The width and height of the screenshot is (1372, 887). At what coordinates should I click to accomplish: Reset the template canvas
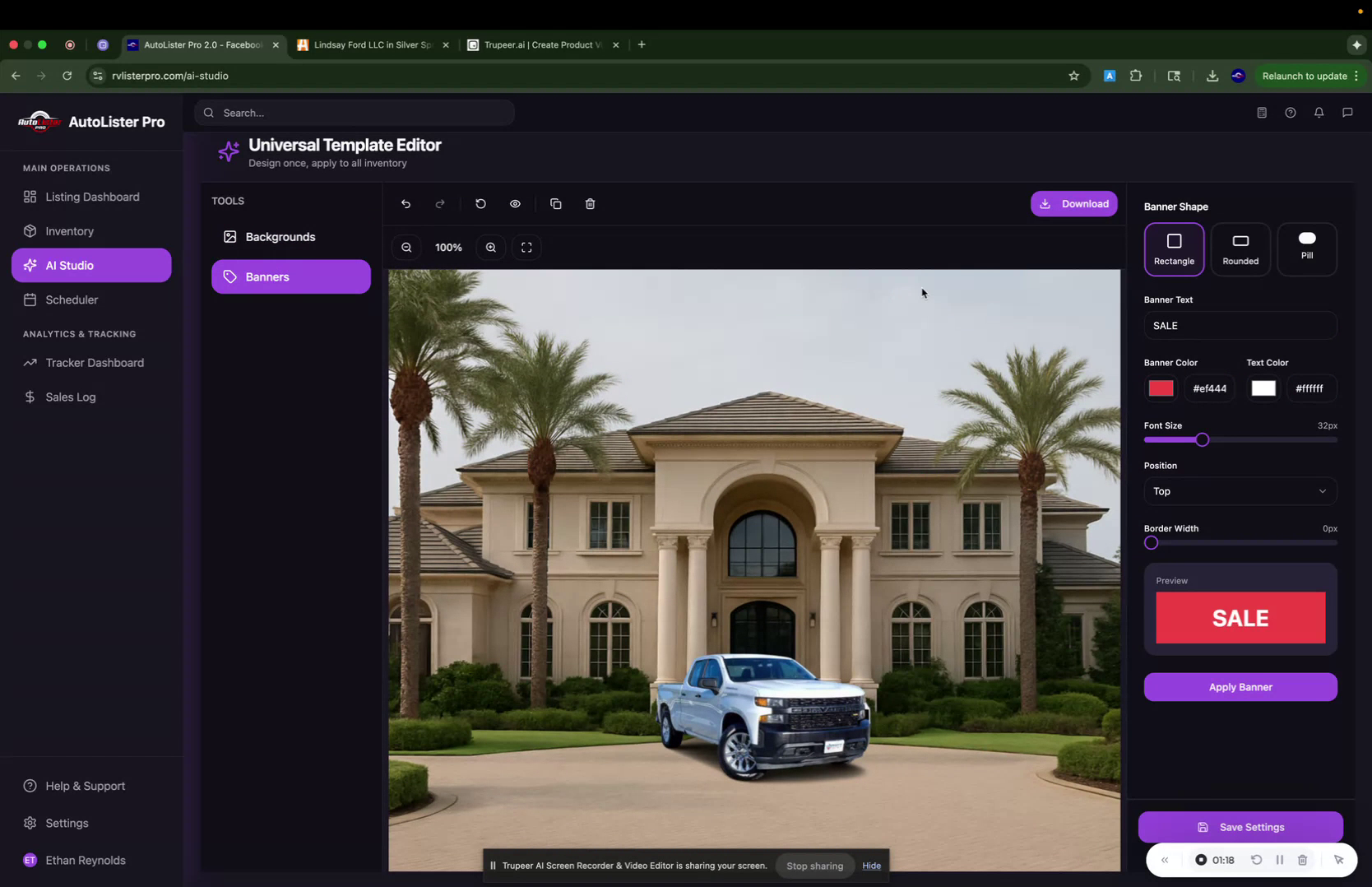[x=480, y=203]
